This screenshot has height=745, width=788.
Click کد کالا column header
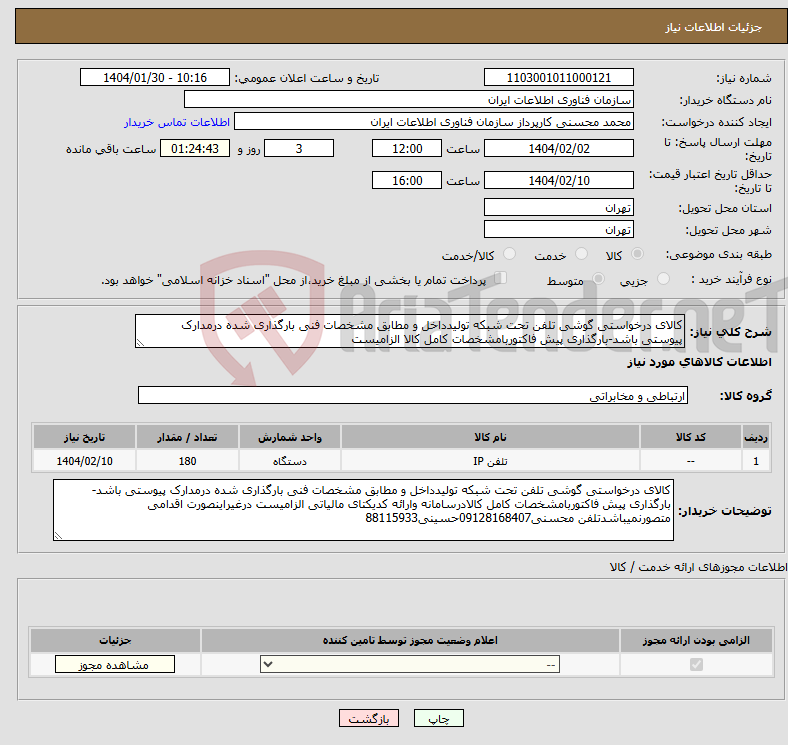coord(691,437)
